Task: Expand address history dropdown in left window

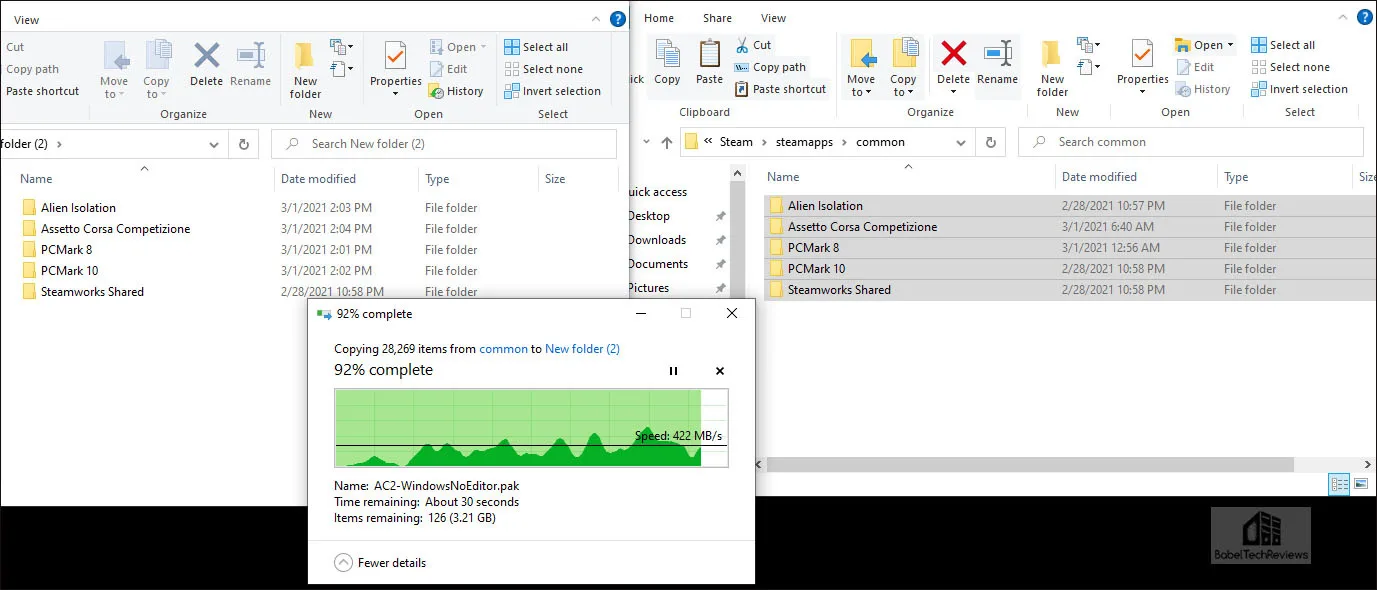Action: (214, 144)
